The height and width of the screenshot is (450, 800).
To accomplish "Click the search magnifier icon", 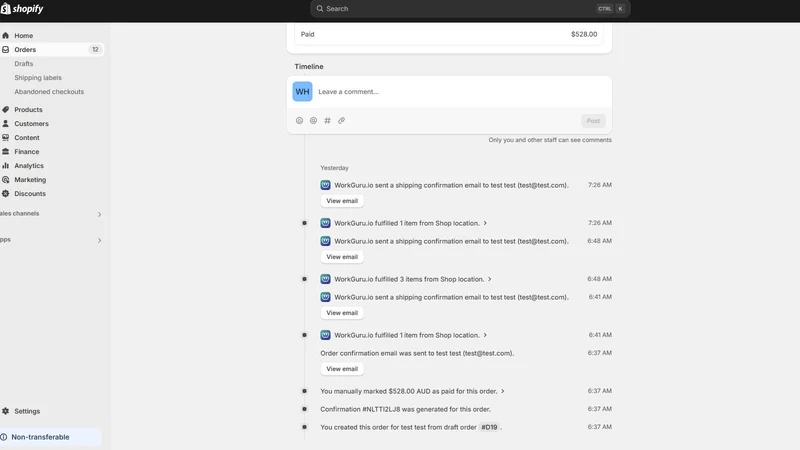I will coord(320,9).
